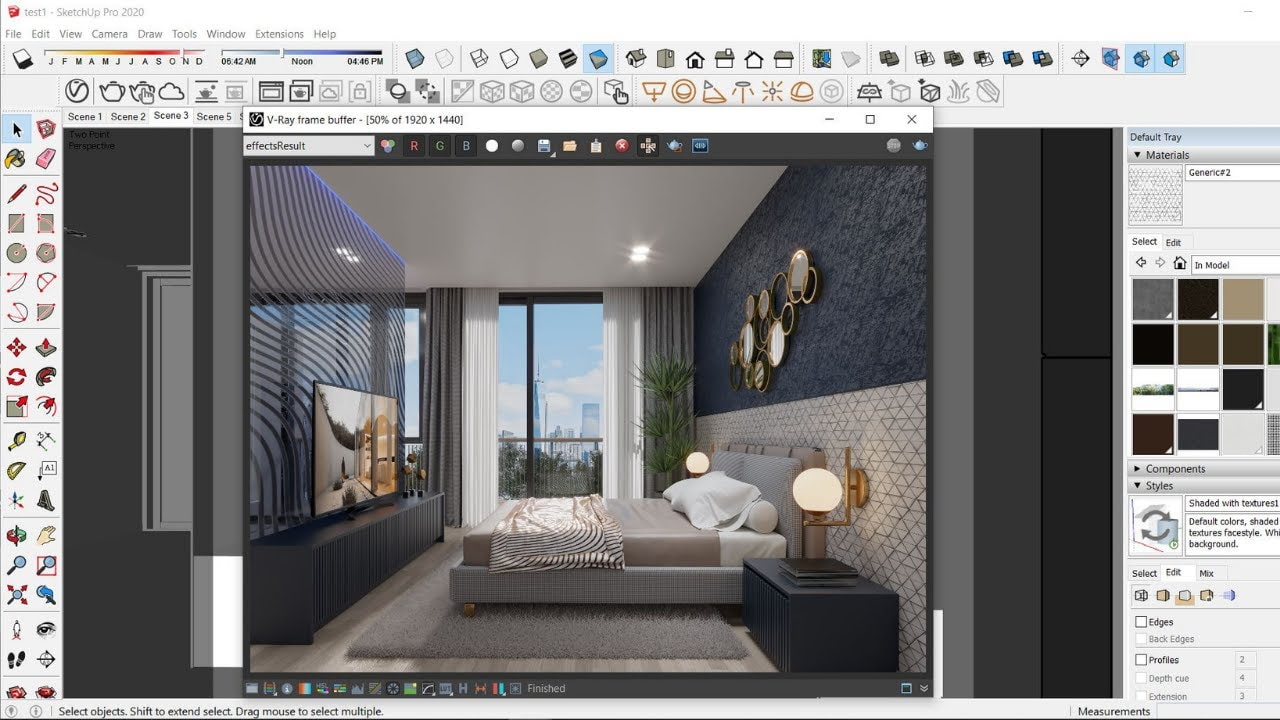Screen dimensions: 1280x720
Task: Switch to Scene 2 tab
Action: click(x=128, y=117)
